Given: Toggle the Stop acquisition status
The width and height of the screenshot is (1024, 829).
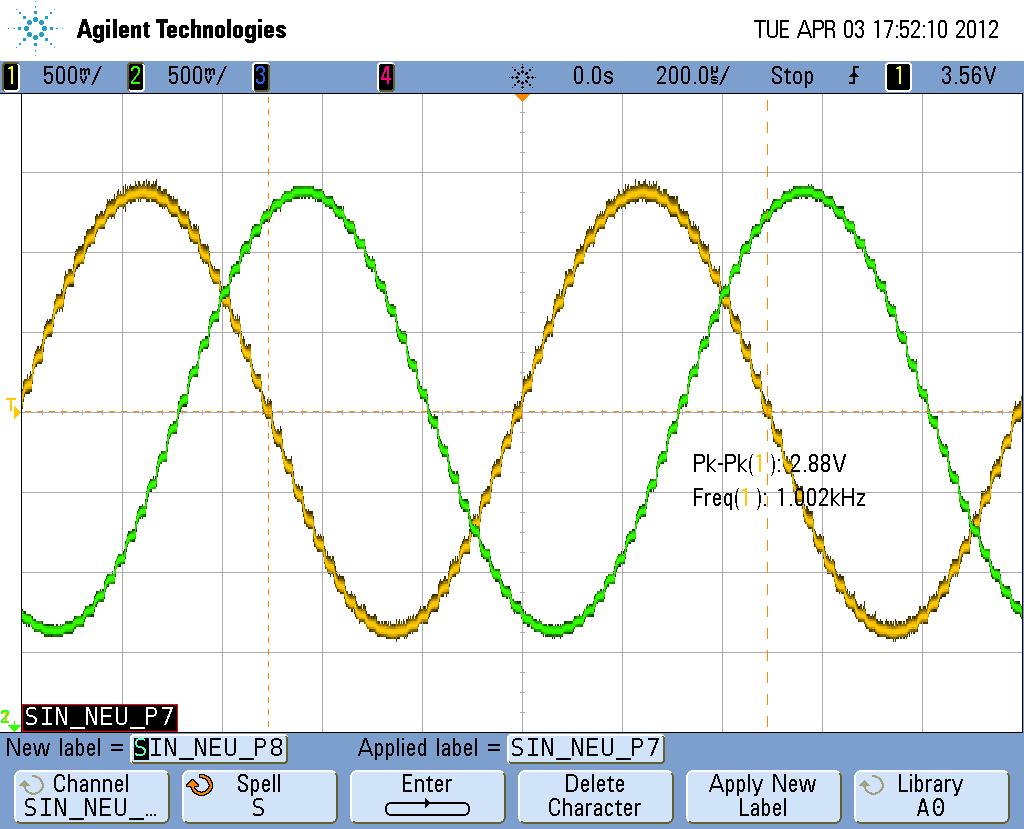Looking at the screenshot, I should (x=791, y=76).
